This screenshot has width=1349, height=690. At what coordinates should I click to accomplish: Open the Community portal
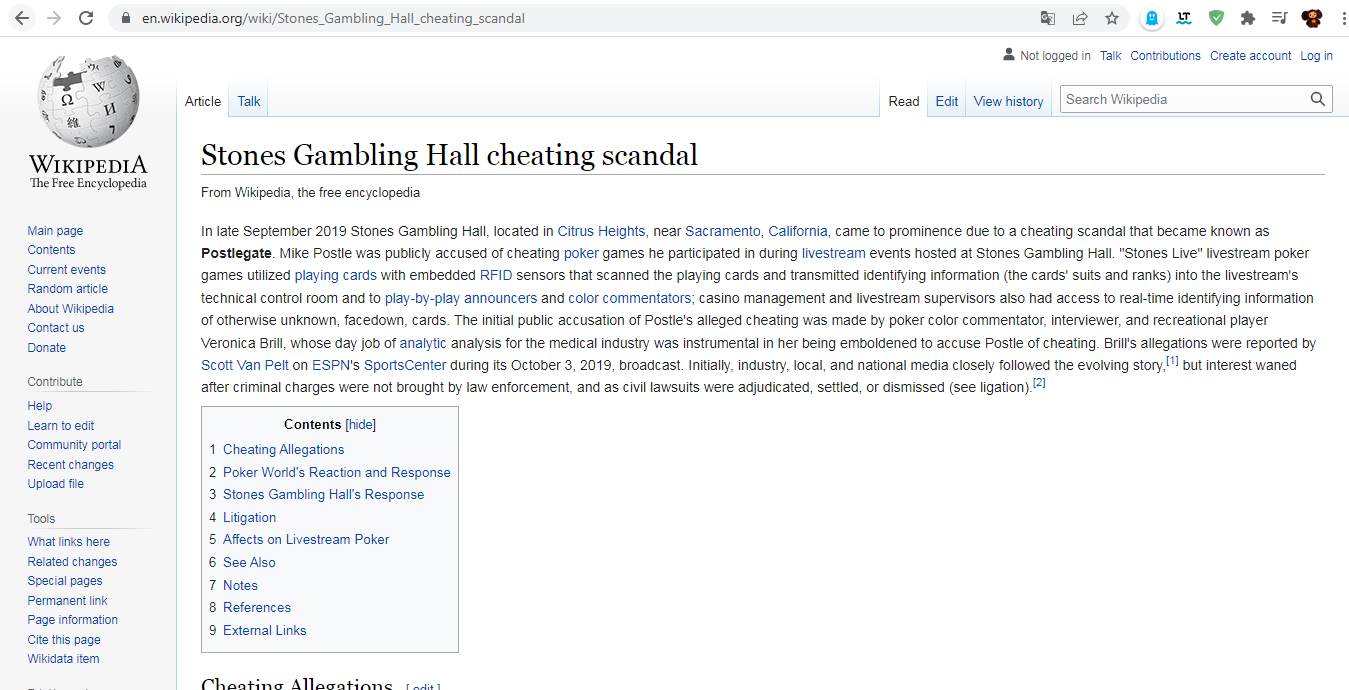74,445
